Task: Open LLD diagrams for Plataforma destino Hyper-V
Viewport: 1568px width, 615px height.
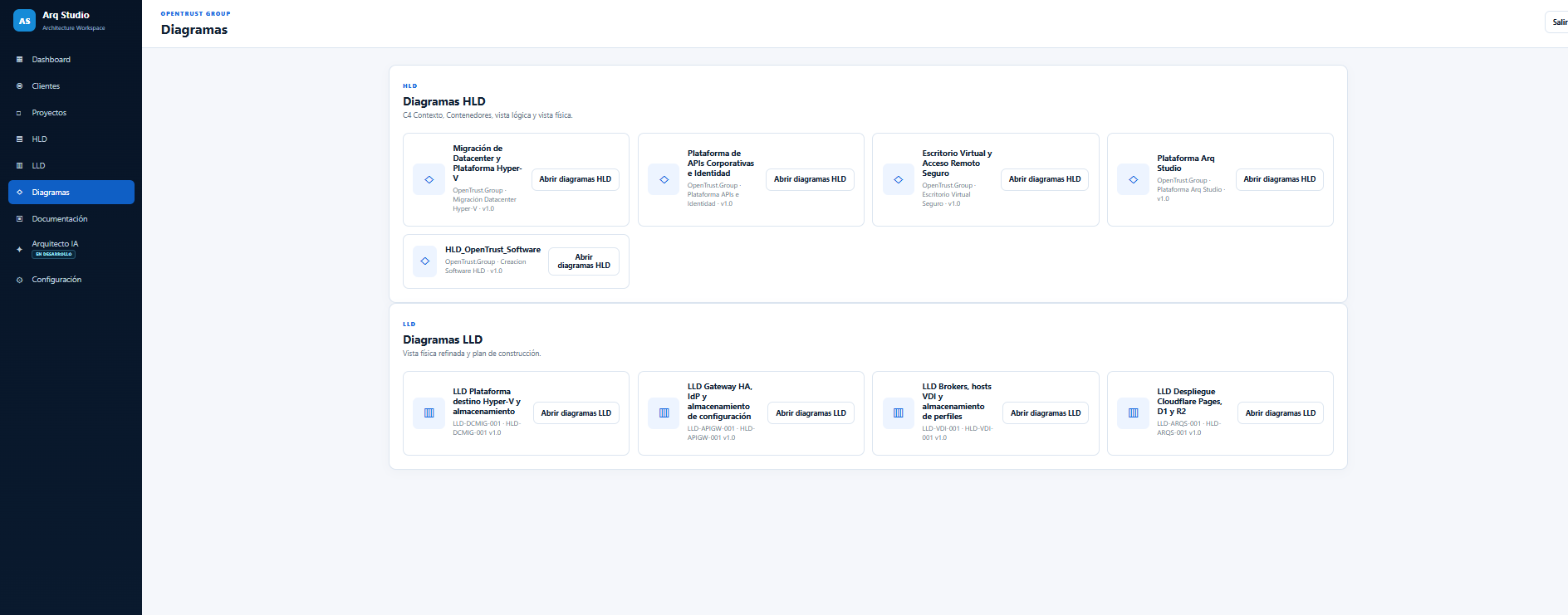Action: [x=576, y=413]
